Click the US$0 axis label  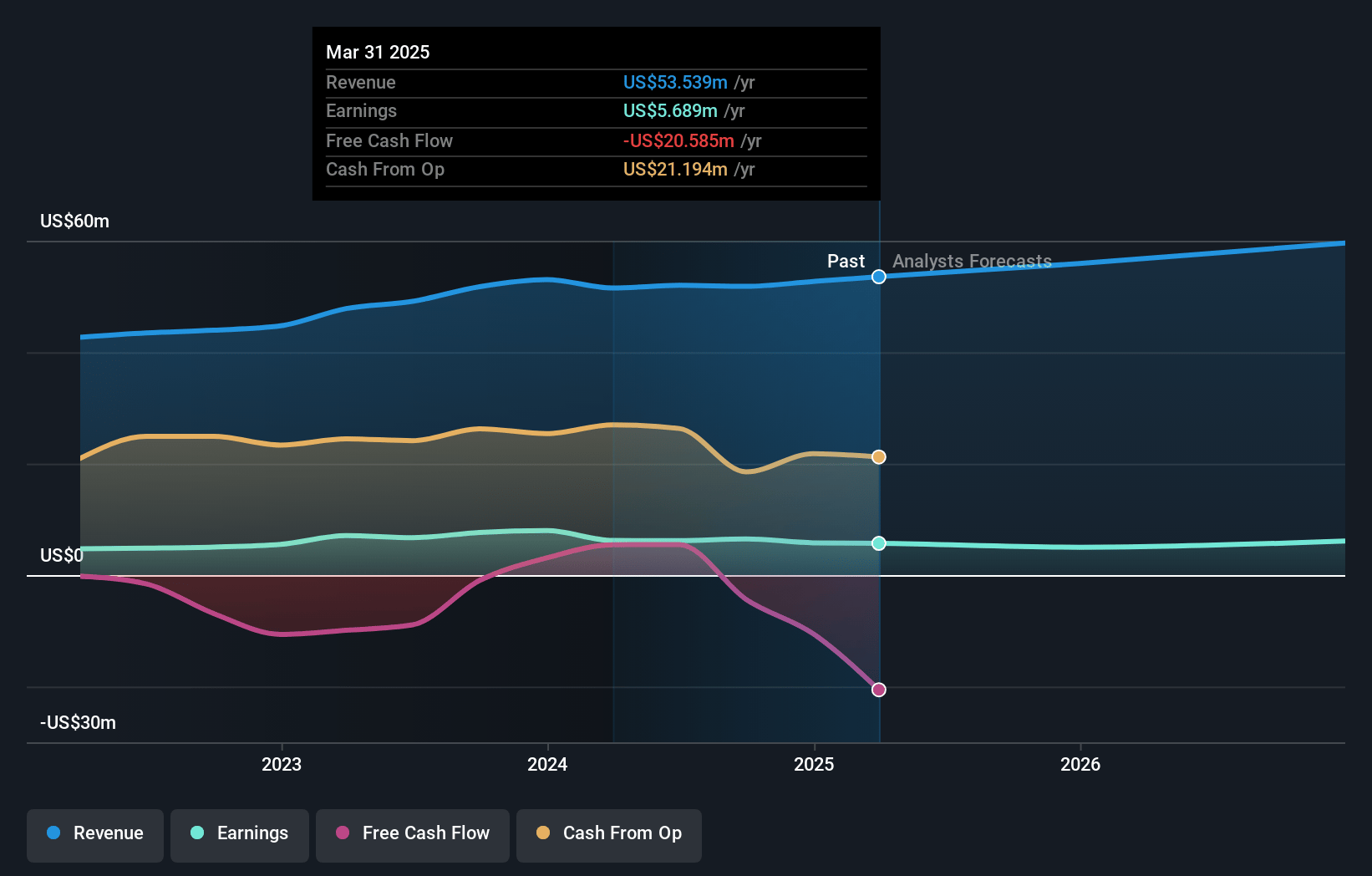pyautogui.click(x=62, y=556)
